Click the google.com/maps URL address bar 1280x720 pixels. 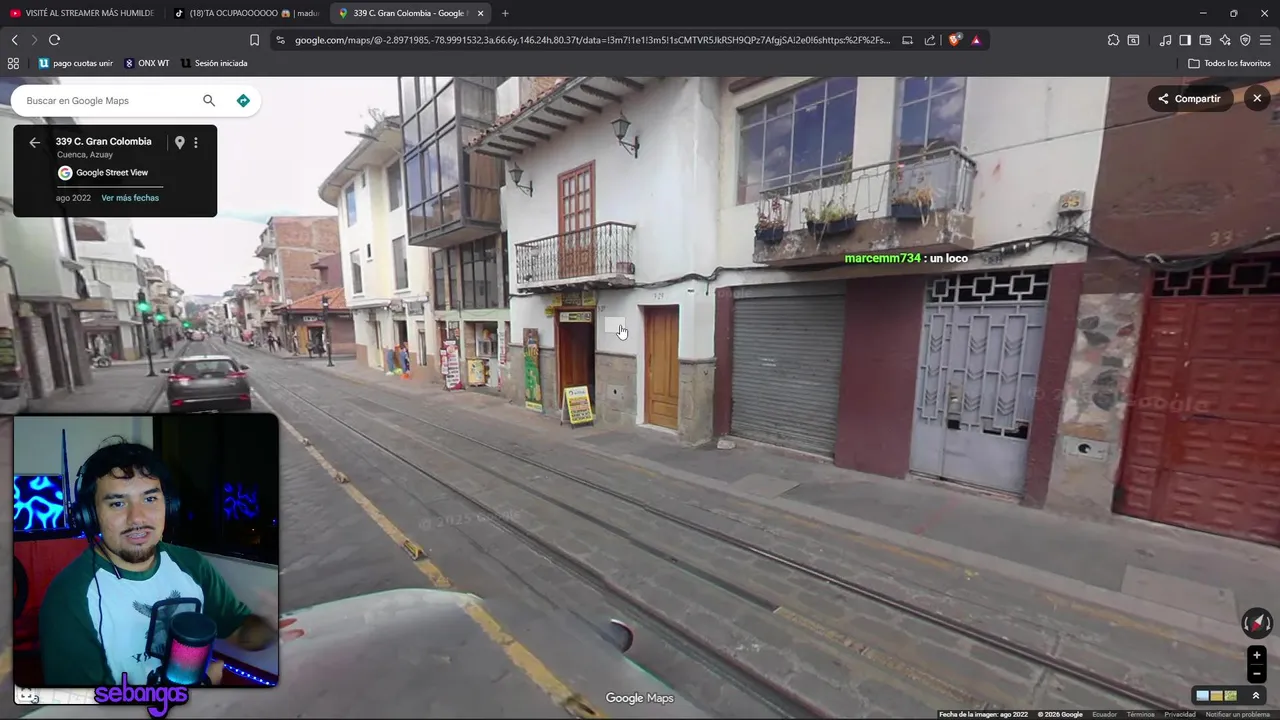point(592,40)
